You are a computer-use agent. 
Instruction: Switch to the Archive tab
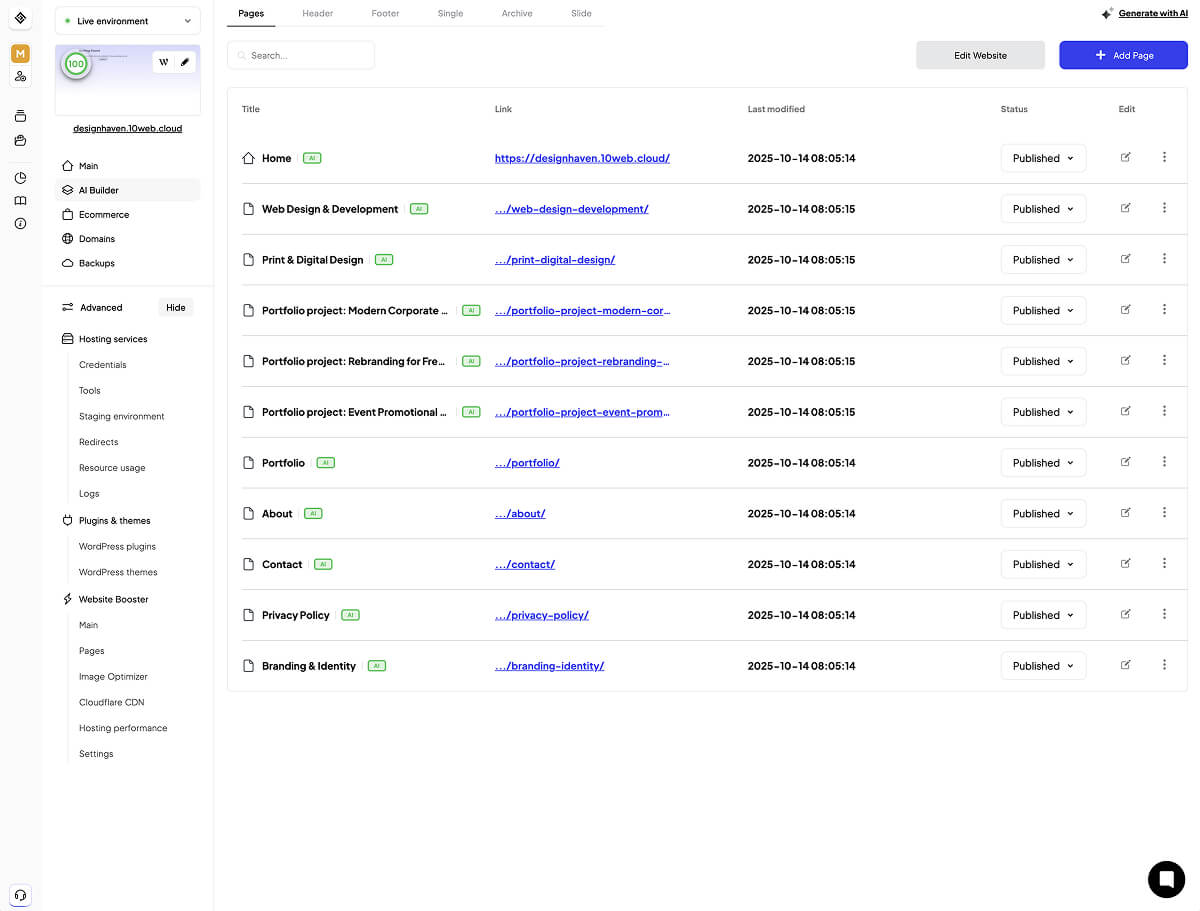point(517,13)
